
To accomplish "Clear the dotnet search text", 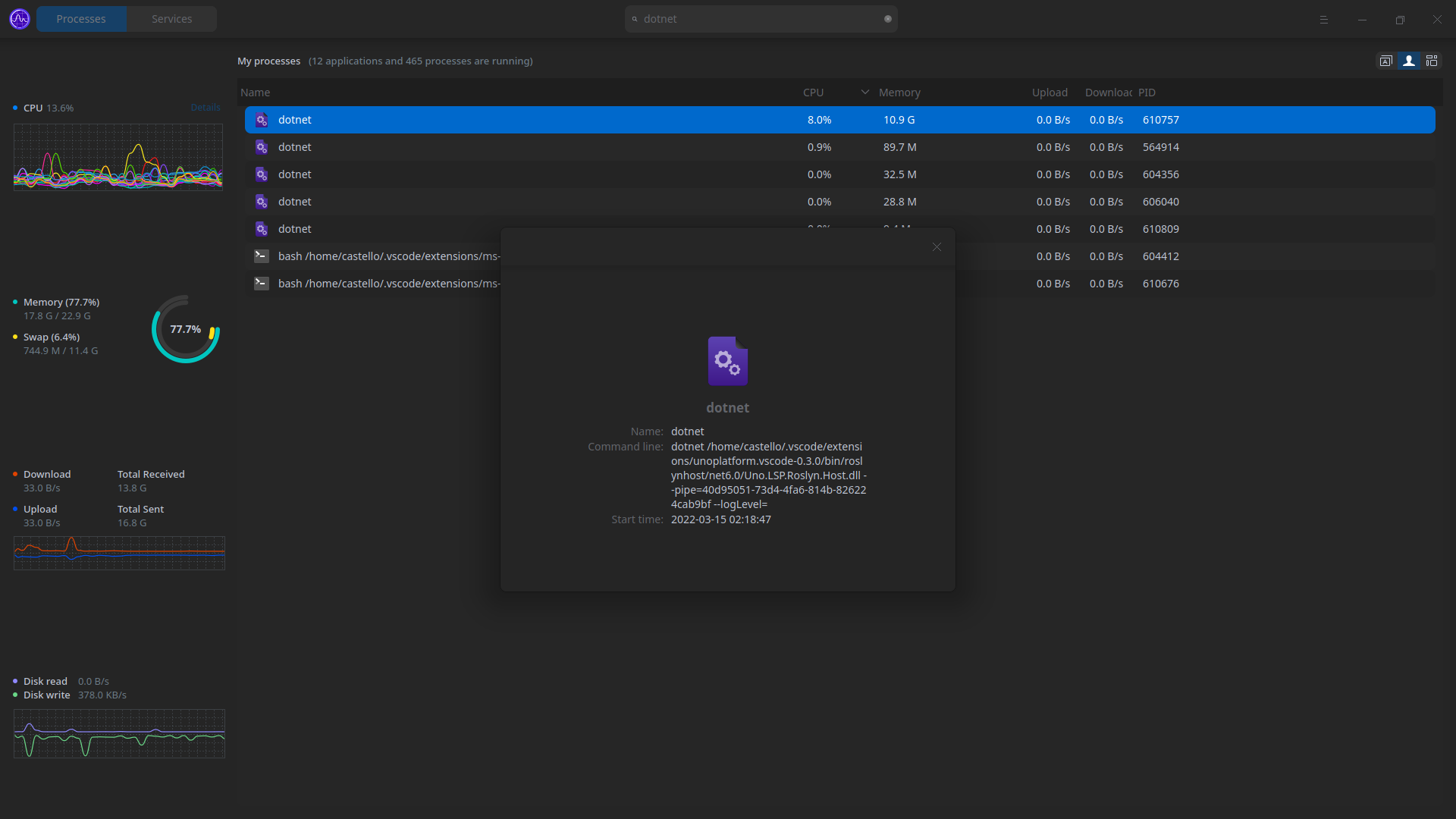I will (x=887, y=19).
